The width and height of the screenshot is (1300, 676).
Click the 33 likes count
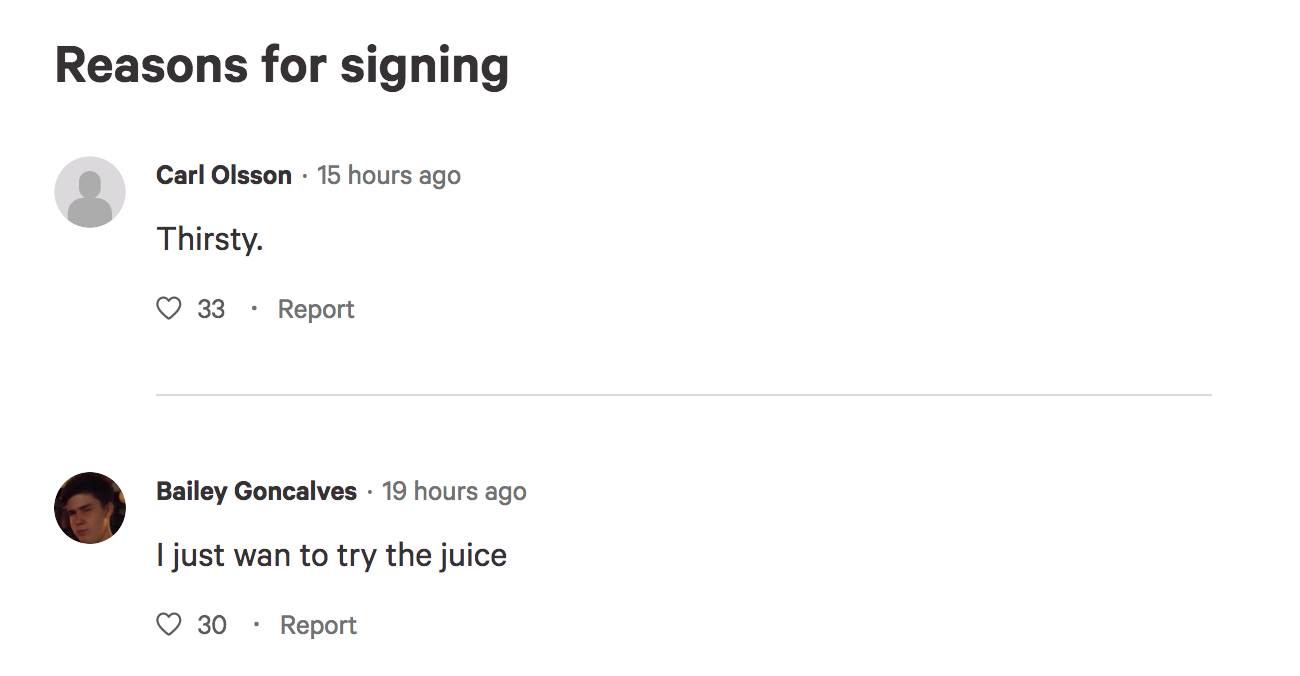click(211, 309)
